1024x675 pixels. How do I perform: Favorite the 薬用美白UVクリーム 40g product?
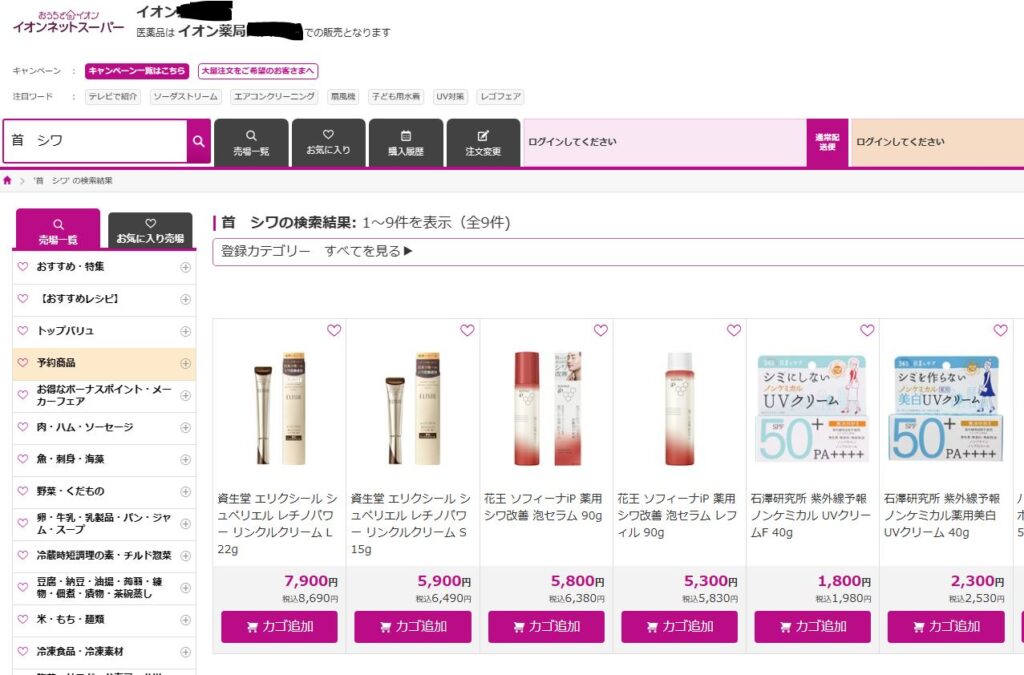coord(1000,330)
